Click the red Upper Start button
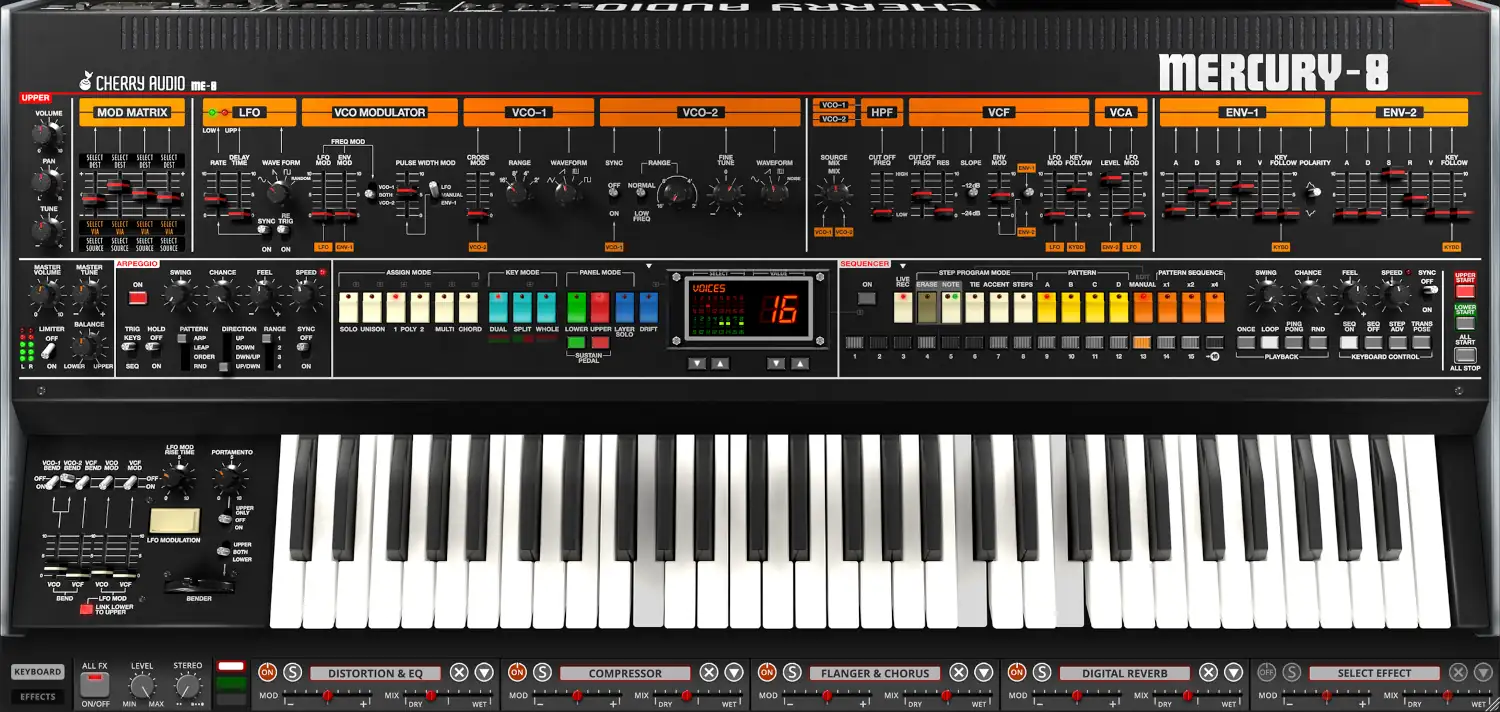The height and width of the screenshot is (712, 1500). (x=1465, y=291)
